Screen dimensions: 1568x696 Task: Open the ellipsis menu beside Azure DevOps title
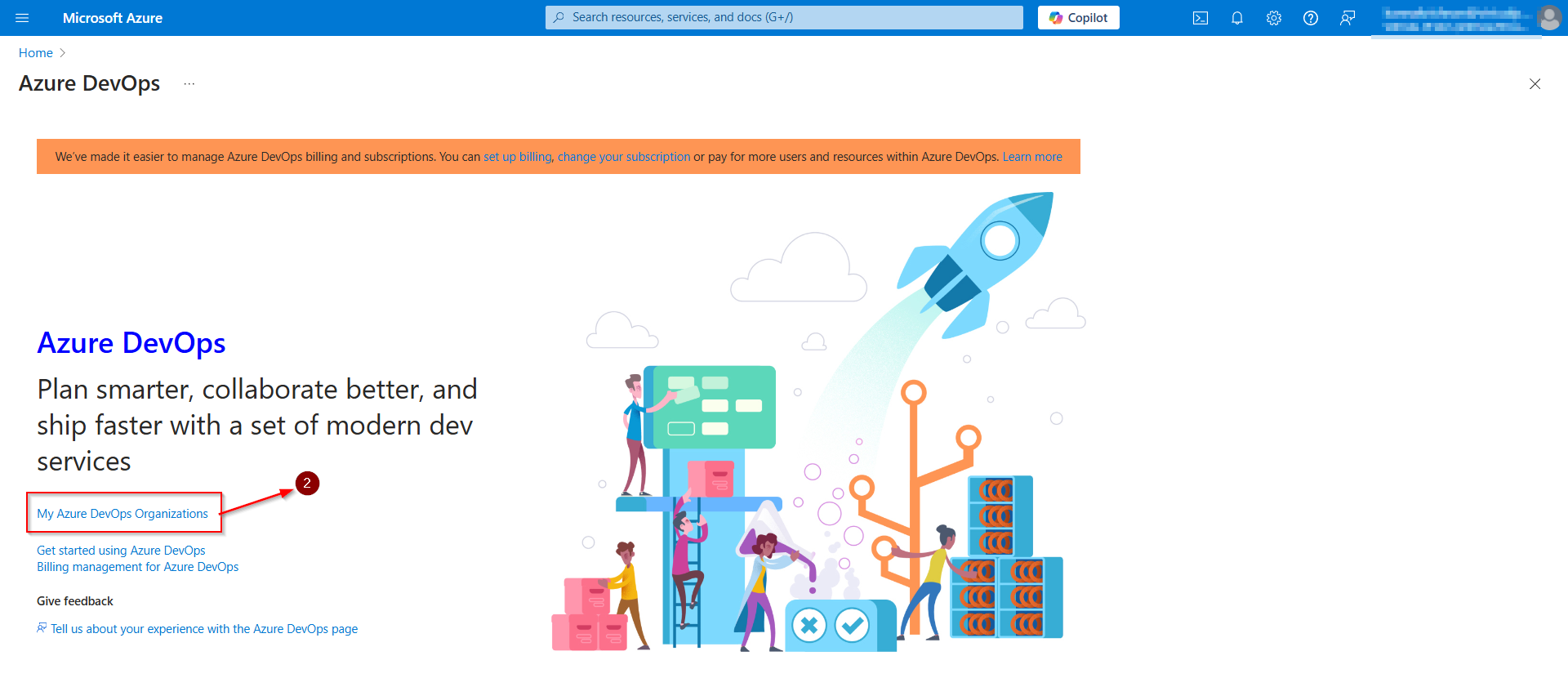point(189,84)
